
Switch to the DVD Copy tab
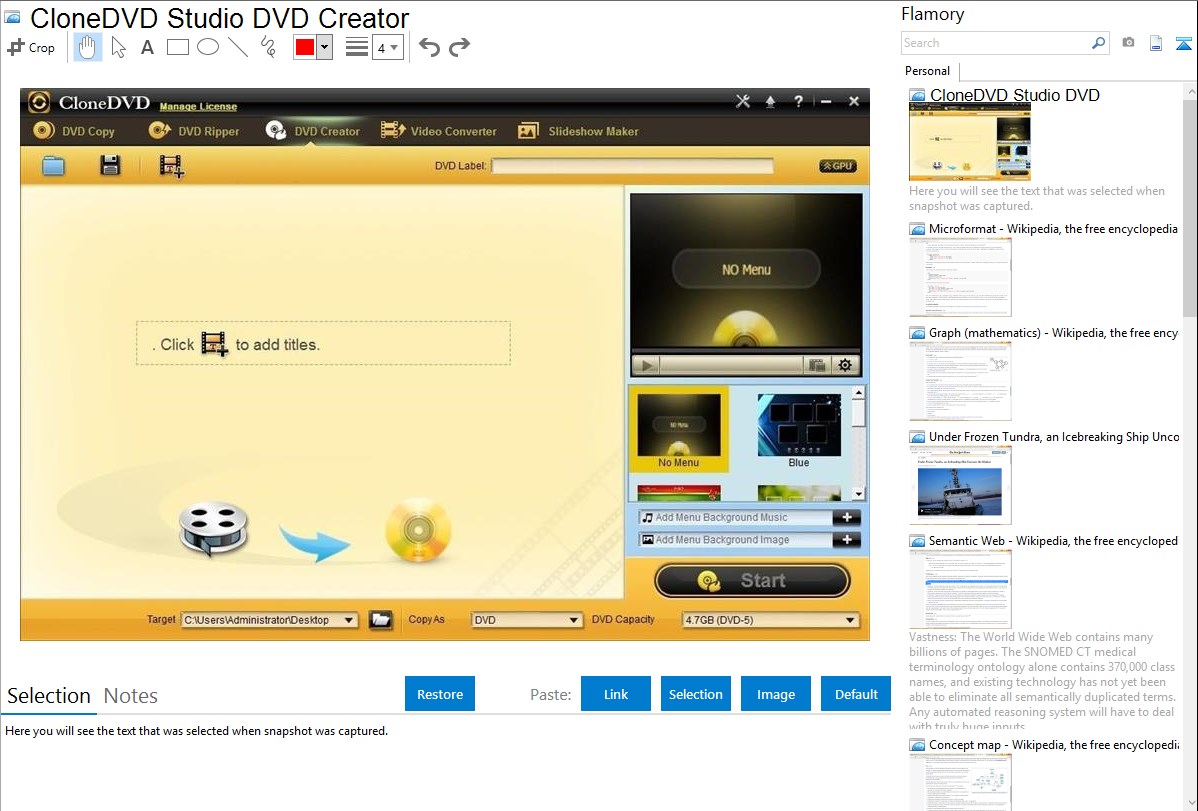pyautogui.click(x=74, y=131)
